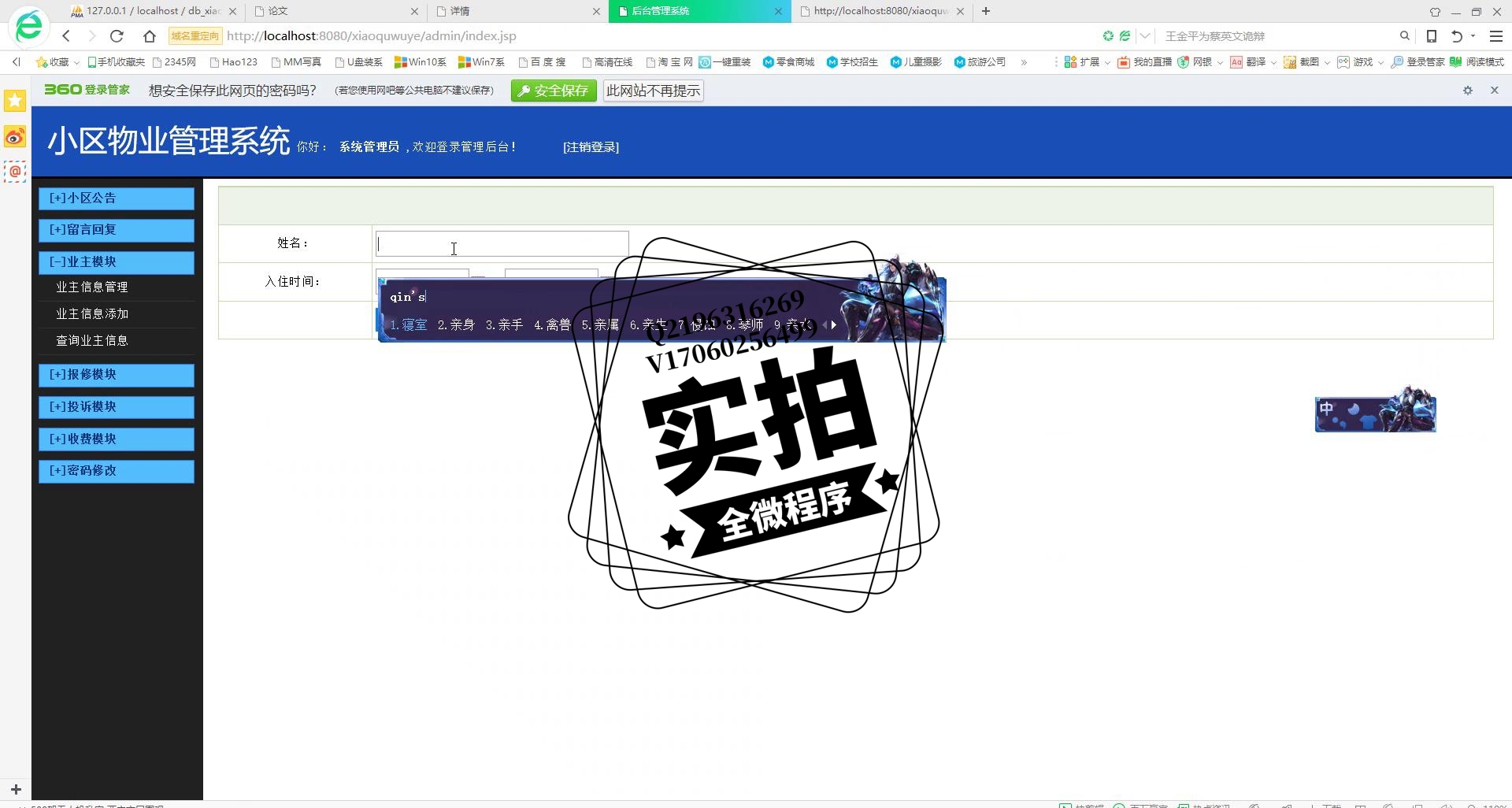Open the 截图 screenshot tool
This screenshot has height=808, width=1512.
[x=1306, y=62]
